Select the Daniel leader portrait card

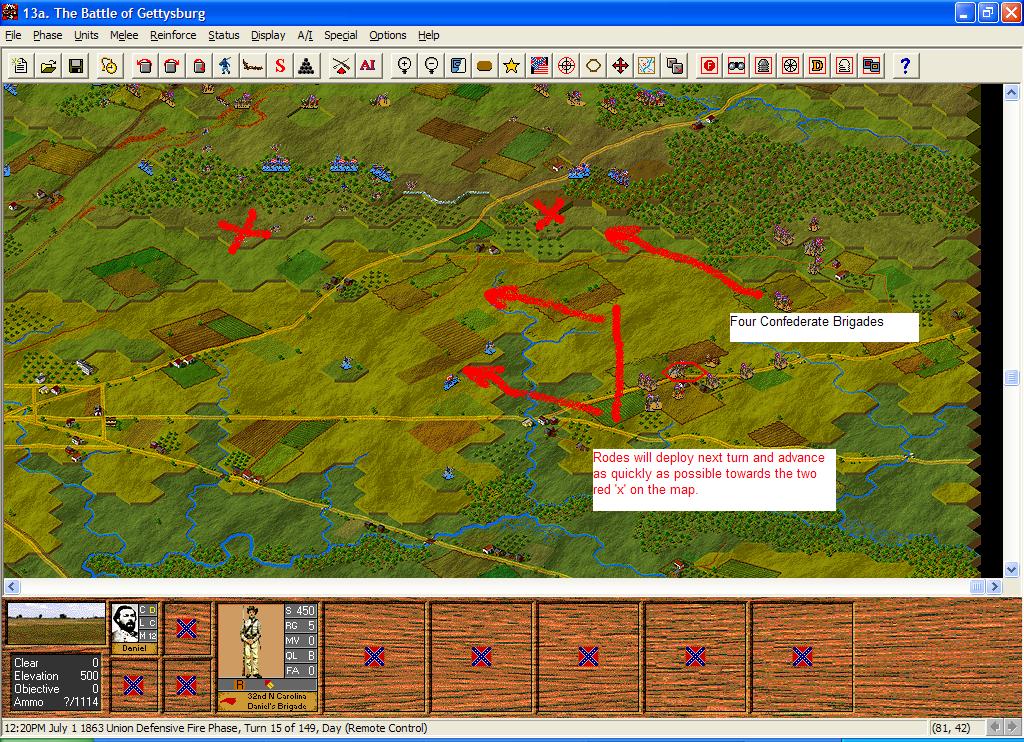(134, 628)
